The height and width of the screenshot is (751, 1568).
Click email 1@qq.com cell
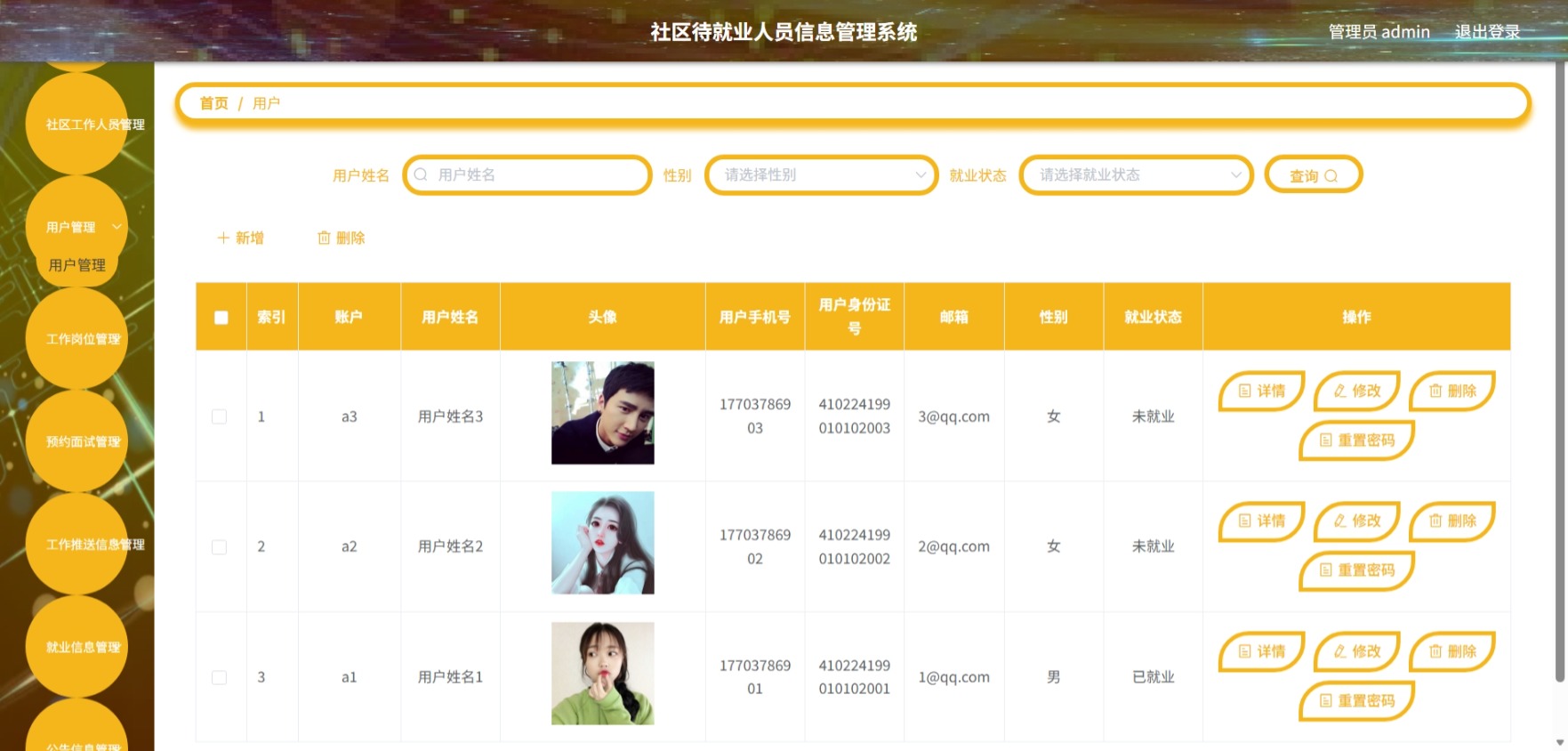tap(953, 677)
